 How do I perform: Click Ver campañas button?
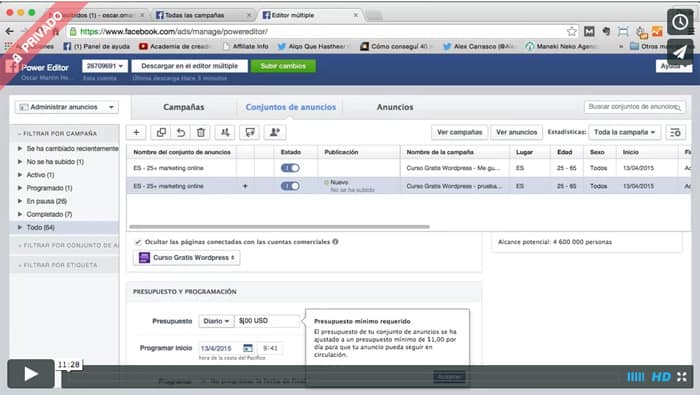[x=459, y=132]
